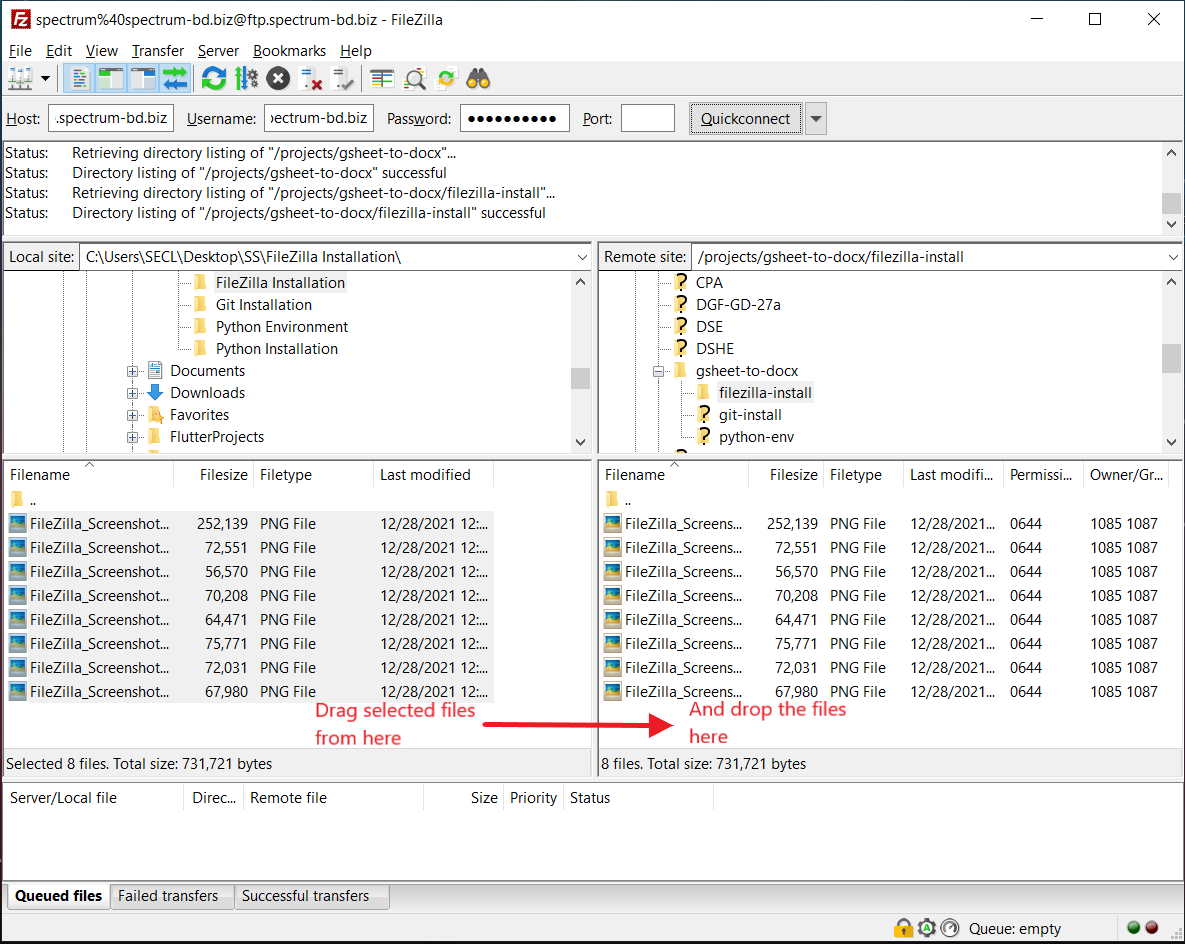Screen dimensions: 1185x944
Task: Open the Remote site path dropdown
Action: coord(1173,257)
